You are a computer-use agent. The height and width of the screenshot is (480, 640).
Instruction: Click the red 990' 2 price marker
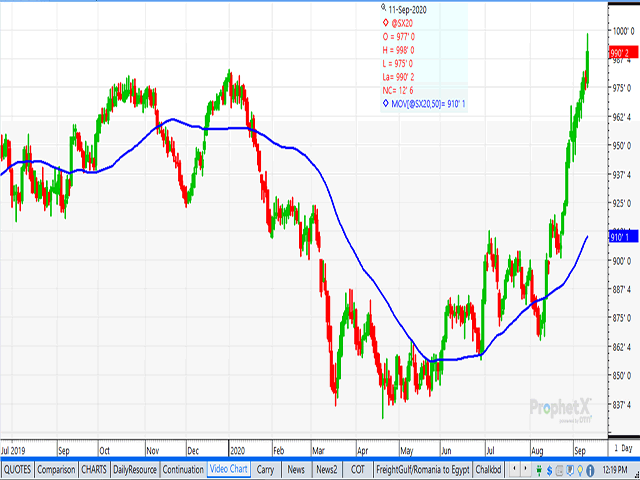(623, 53)
